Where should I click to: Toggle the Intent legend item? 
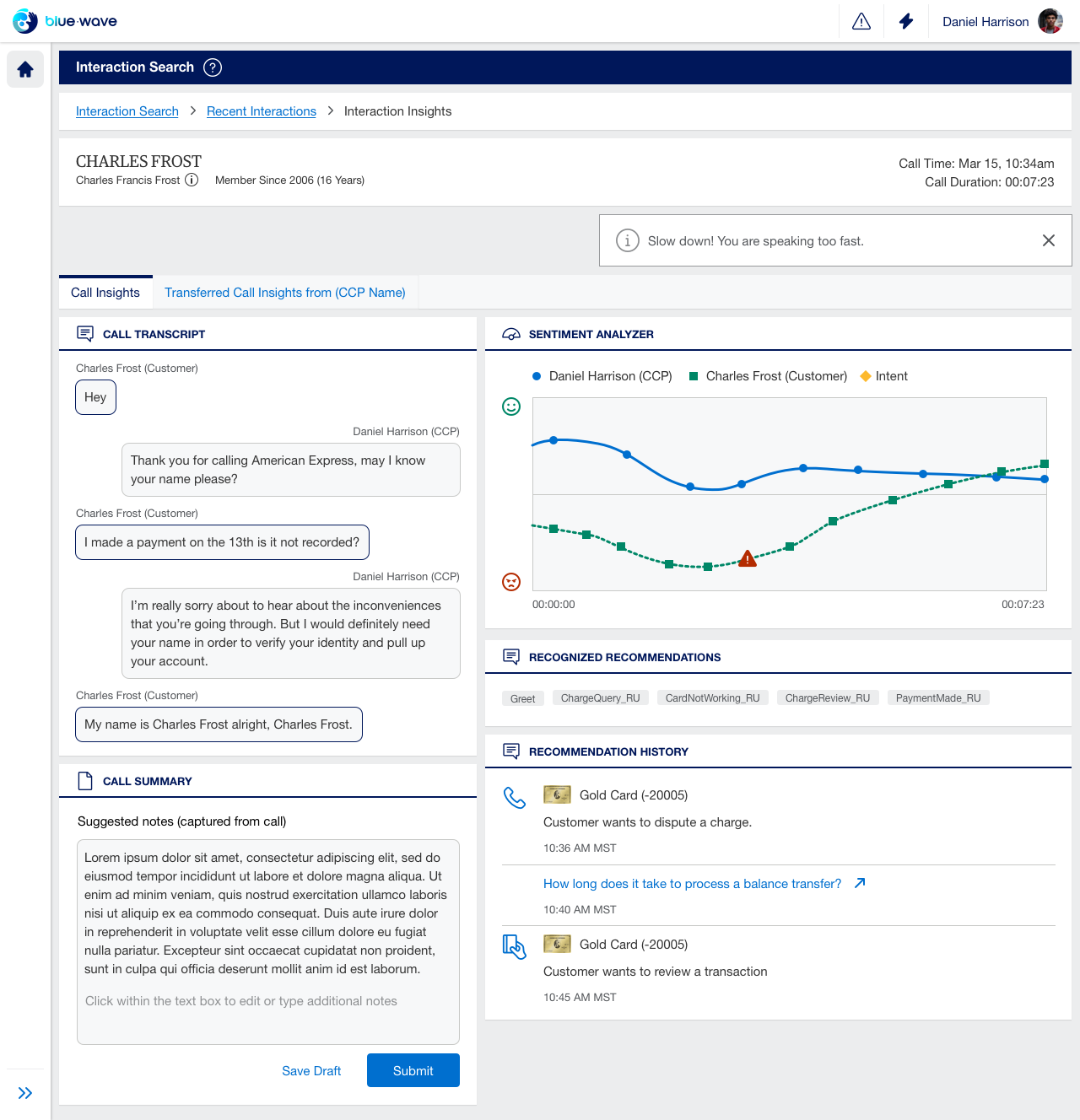pyautogui.click(x=883, y=376)
